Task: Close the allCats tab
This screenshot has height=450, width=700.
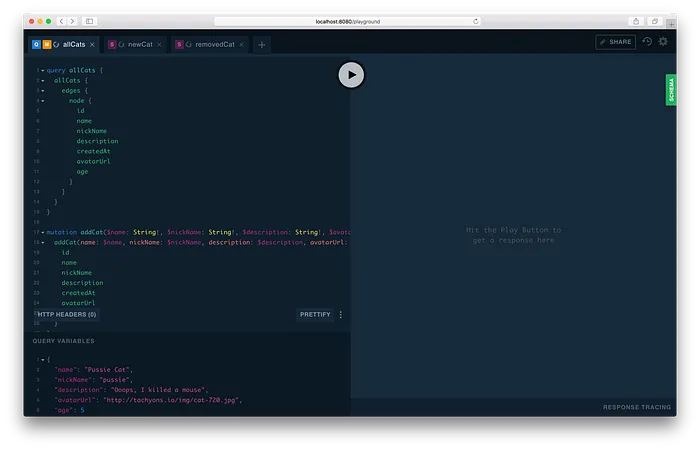Action: click(92, 45)
